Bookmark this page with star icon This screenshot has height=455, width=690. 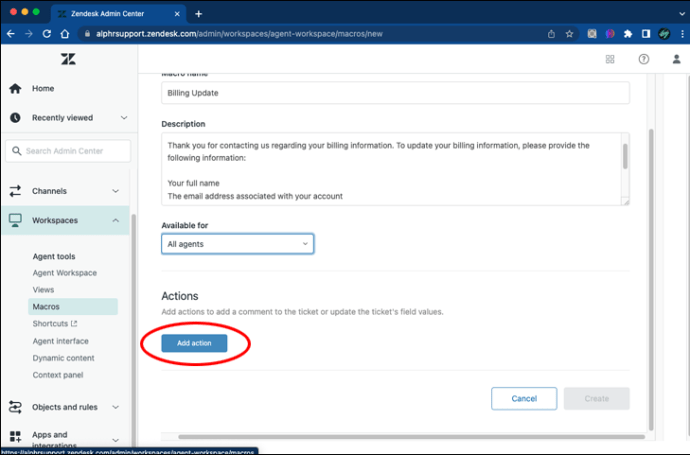(569, 34)
